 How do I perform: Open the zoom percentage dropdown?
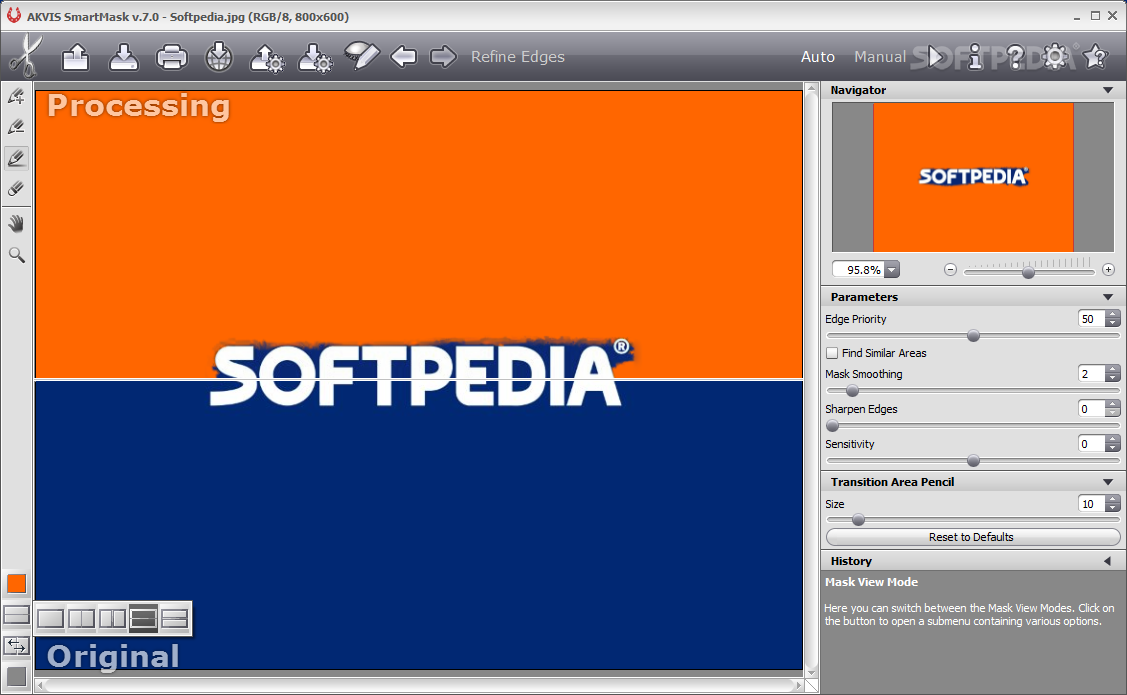[x=892, y=270]
